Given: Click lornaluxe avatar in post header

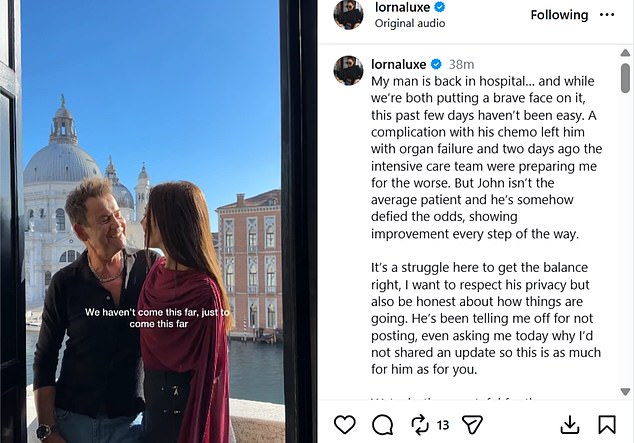Looking at the screenshot, I should (x=348, y=15).
